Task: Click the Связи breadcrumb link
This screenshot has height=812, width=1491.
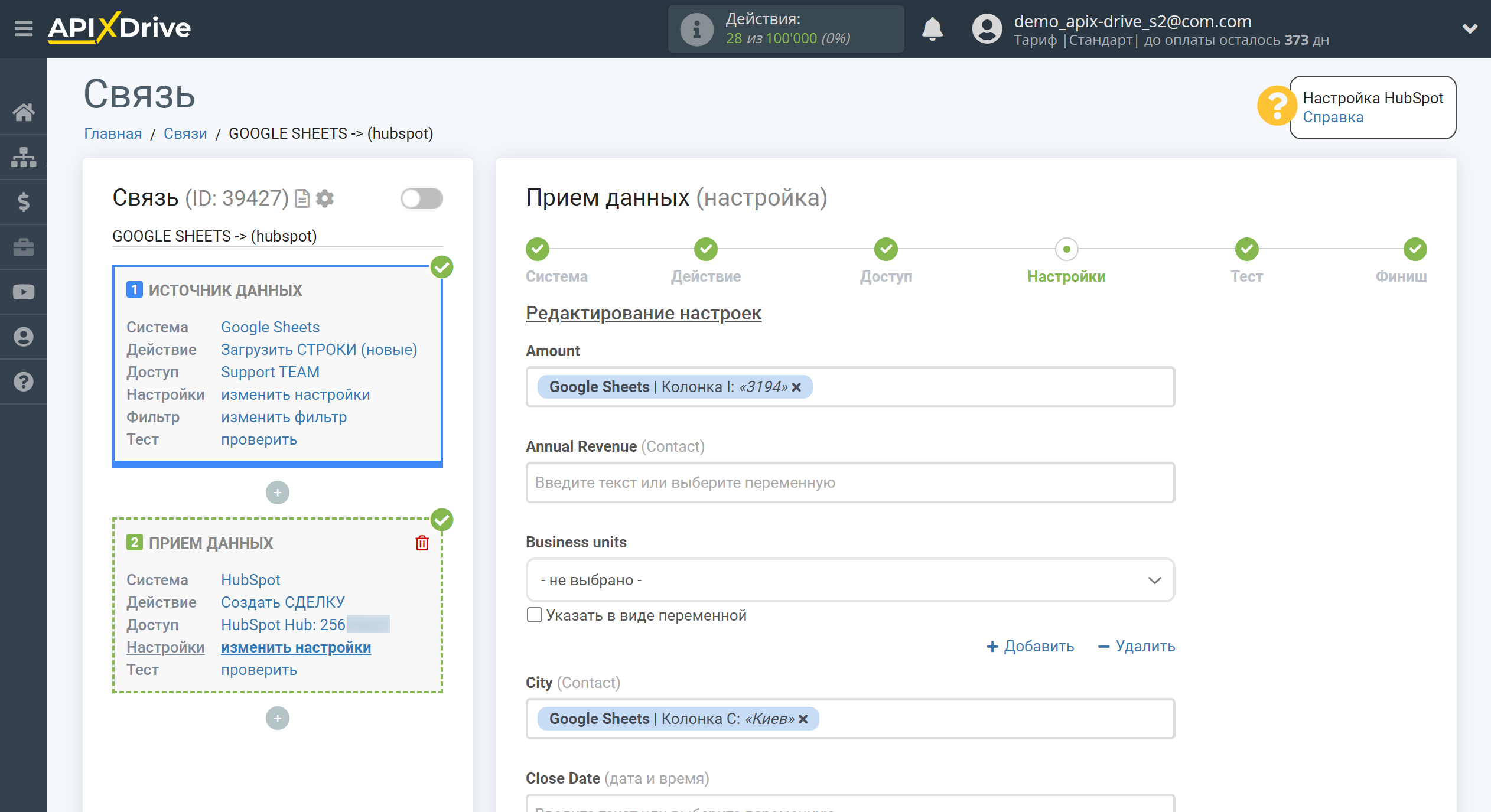Action: pyautogui.click(x=185, y=133)
